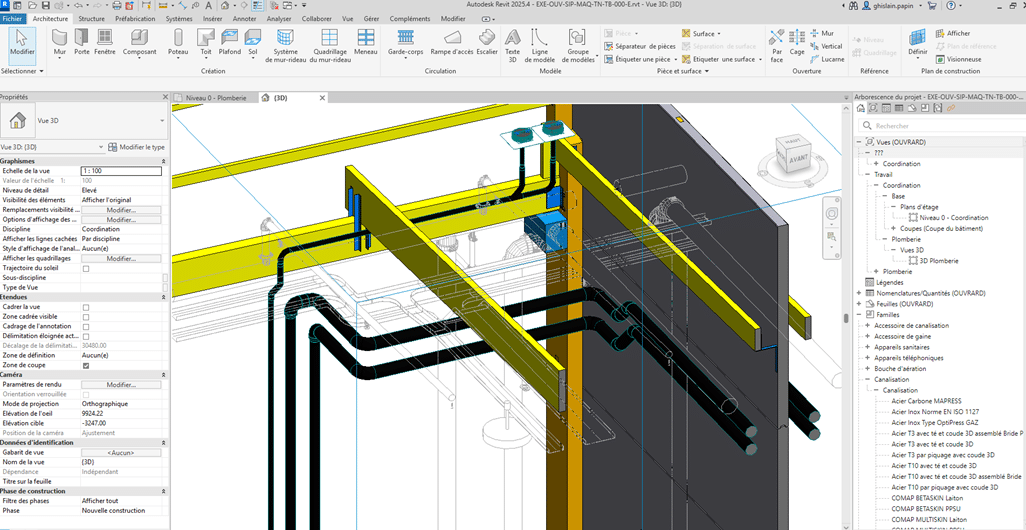The width and height of the screenshot is (1026, 530).
Task: Click Modifier le type button
Action: pyautogui.click(x=137, y=147)
